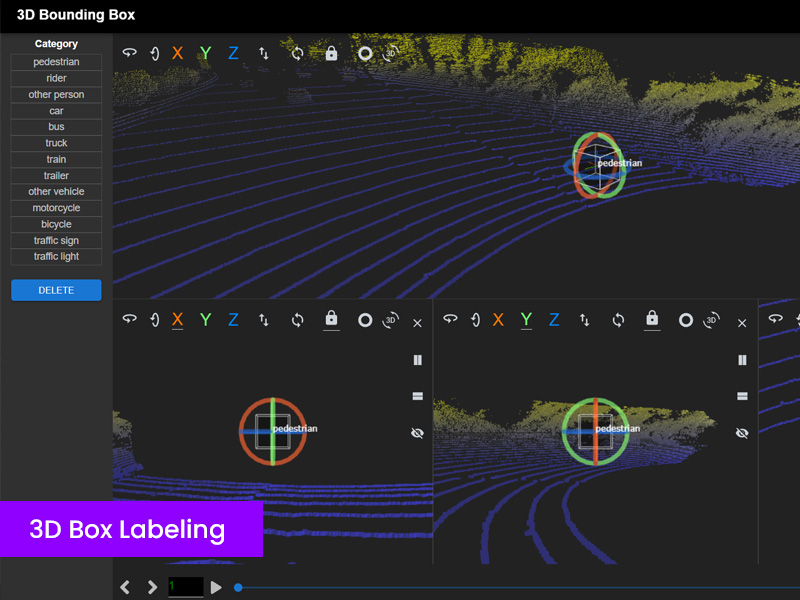Toggle visibility eye icon in bottom-middle view

[x=742, y=433]
